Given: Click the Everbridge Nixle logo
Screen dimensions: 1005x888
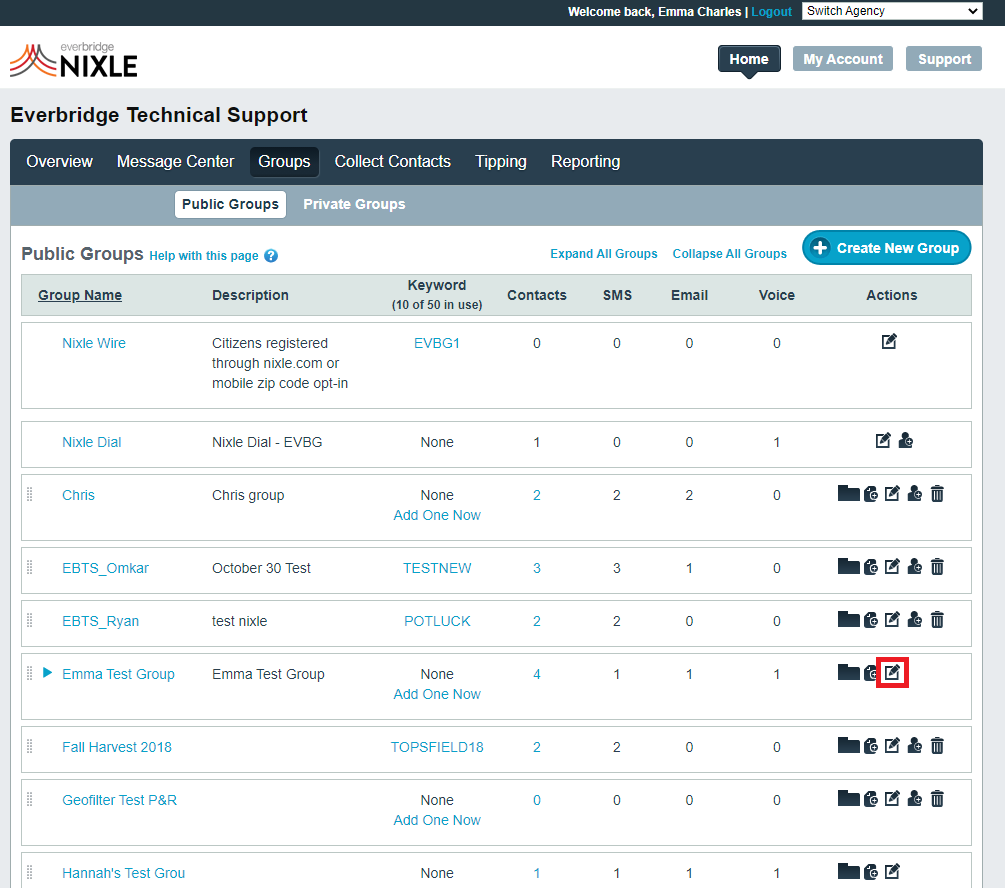Looking at the screenshot, I should click(x=74, y=61).
